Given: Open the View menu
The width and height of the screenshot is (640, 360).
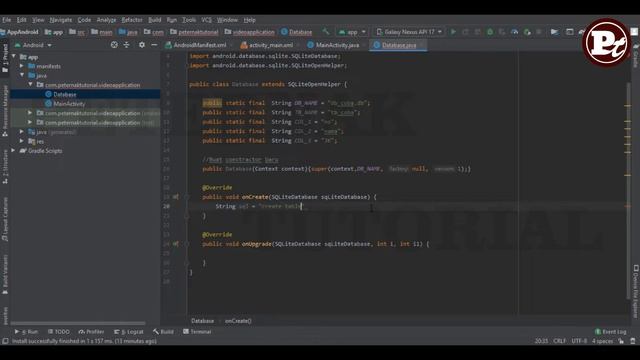Looking at the screenshot, I should (38, 20).
